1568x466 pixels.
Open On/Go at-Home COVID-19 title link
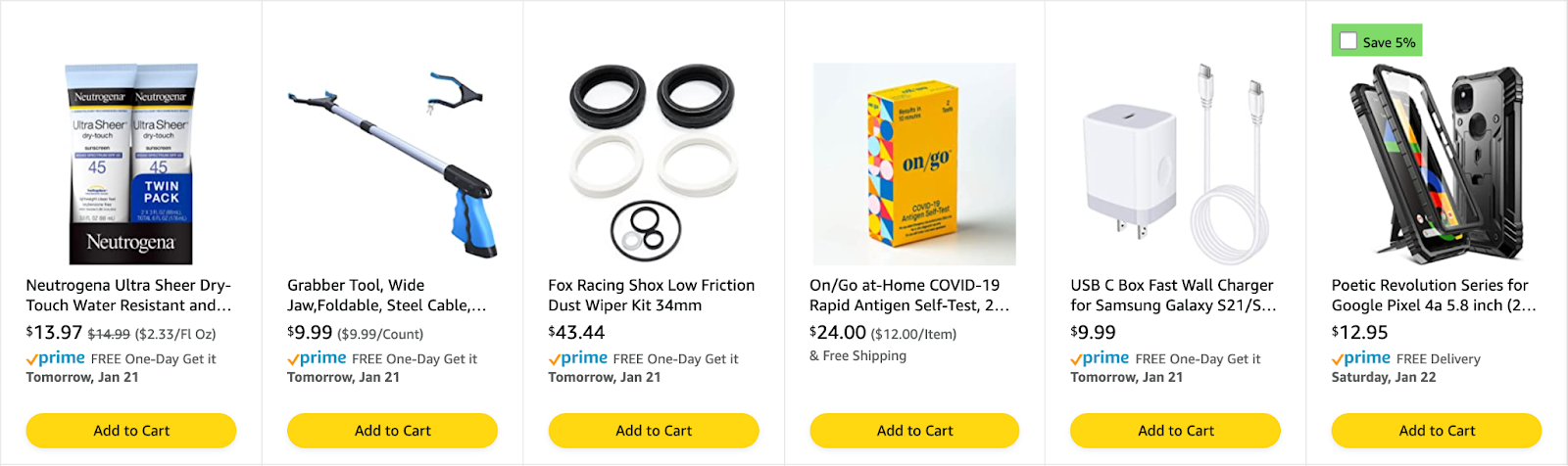[909, 295]
